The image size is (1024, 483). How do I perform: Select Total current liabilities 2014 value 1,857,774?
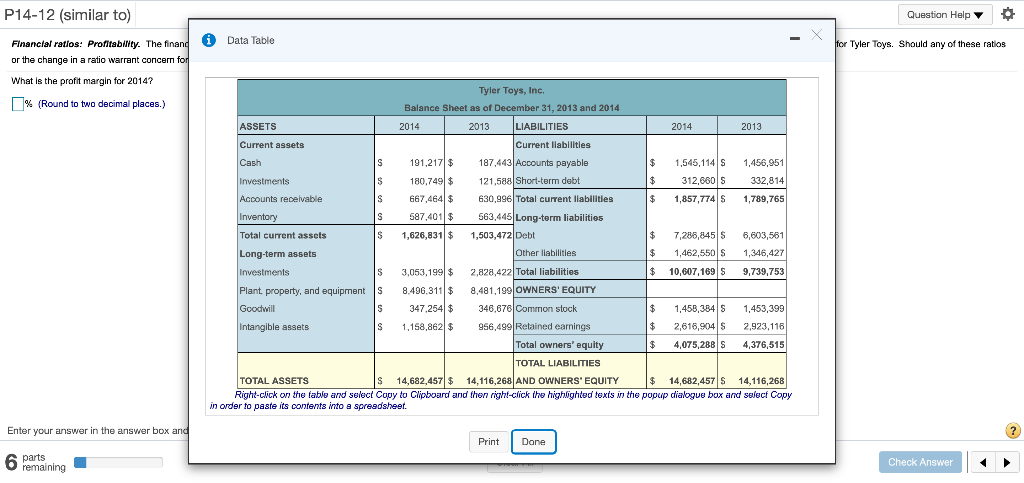[x=696, y=198]
